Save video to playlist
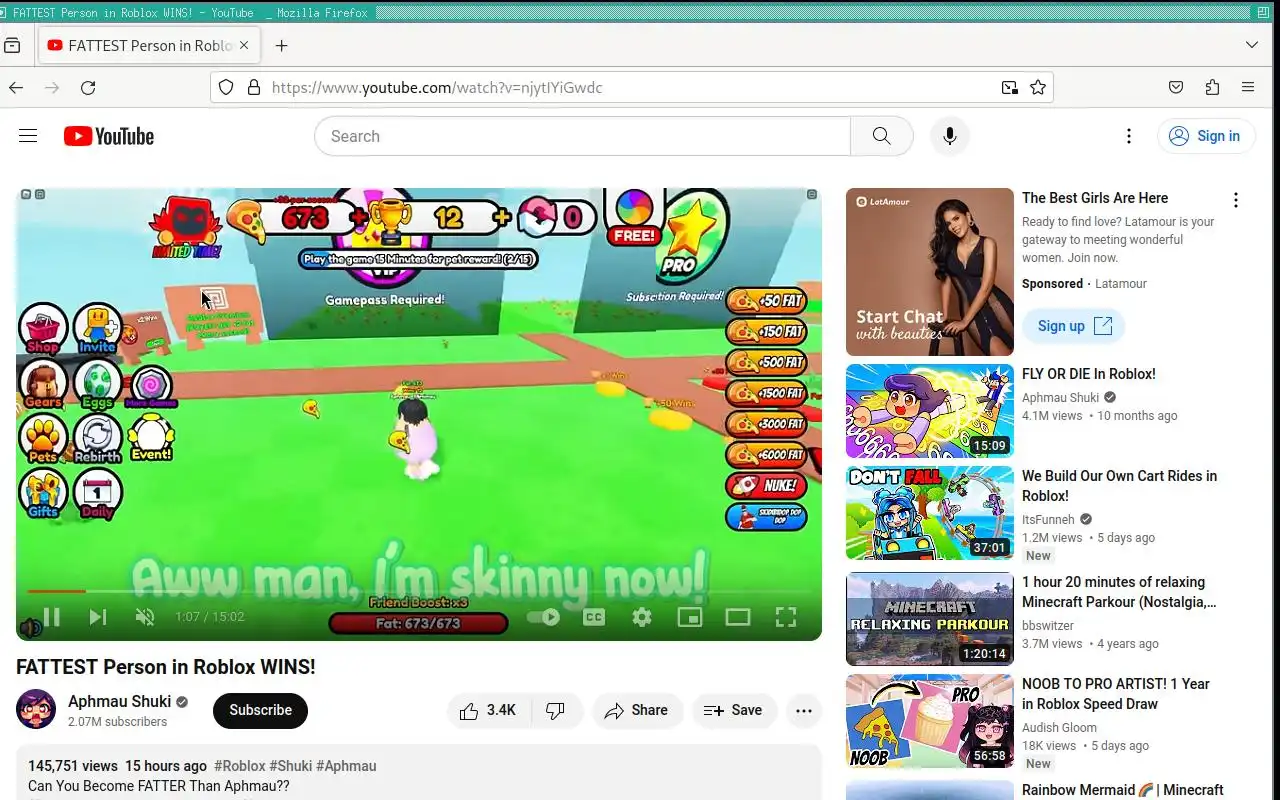Viewport: 1280px width, 800px height. (x=734, y=710)
